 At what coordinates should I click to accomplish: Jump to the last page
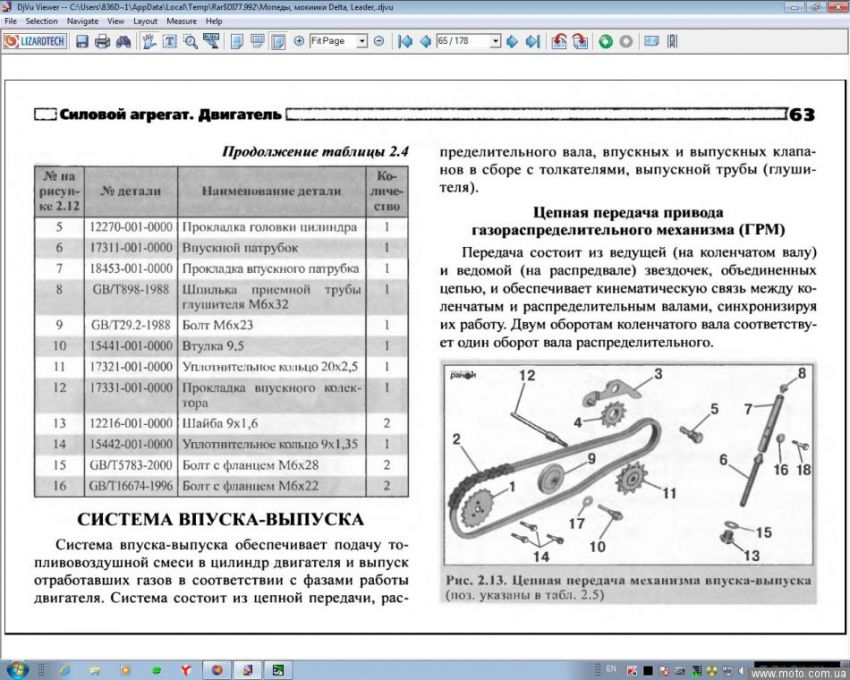[x=532, y=41]
